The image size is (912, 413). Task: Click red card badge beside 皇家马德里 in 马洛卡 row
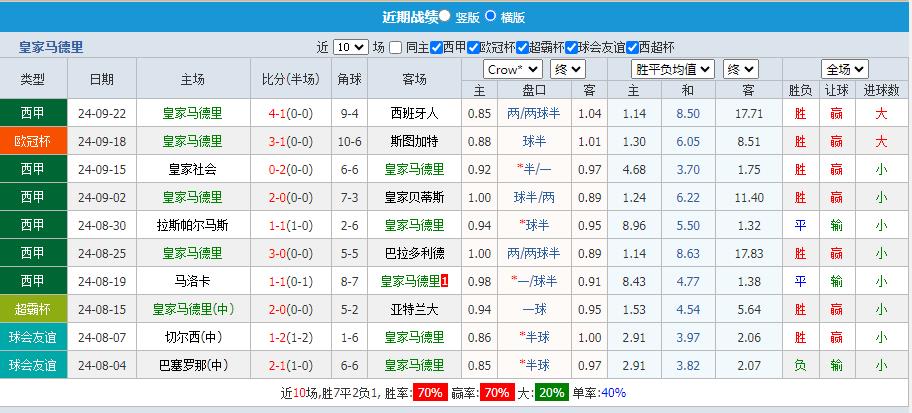[x=445, y=282]
